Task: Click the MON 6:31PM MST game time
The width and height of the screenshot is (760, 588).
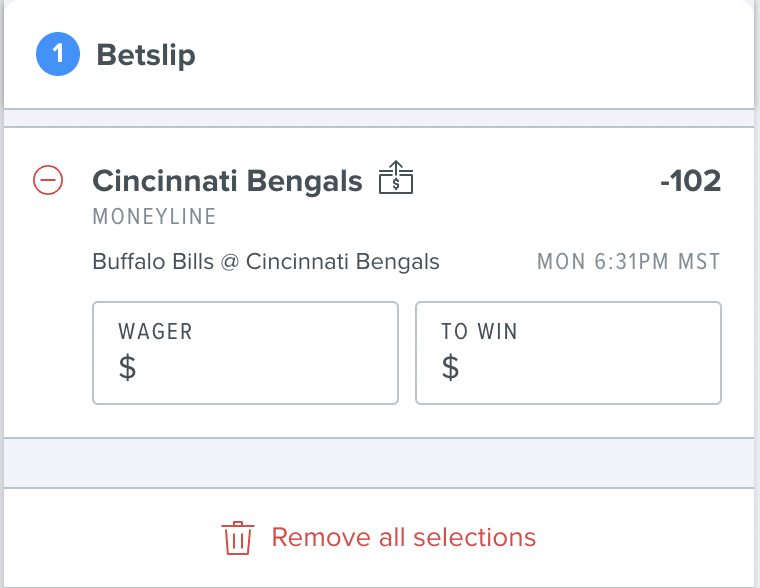Action: click(x=629, y=262)
